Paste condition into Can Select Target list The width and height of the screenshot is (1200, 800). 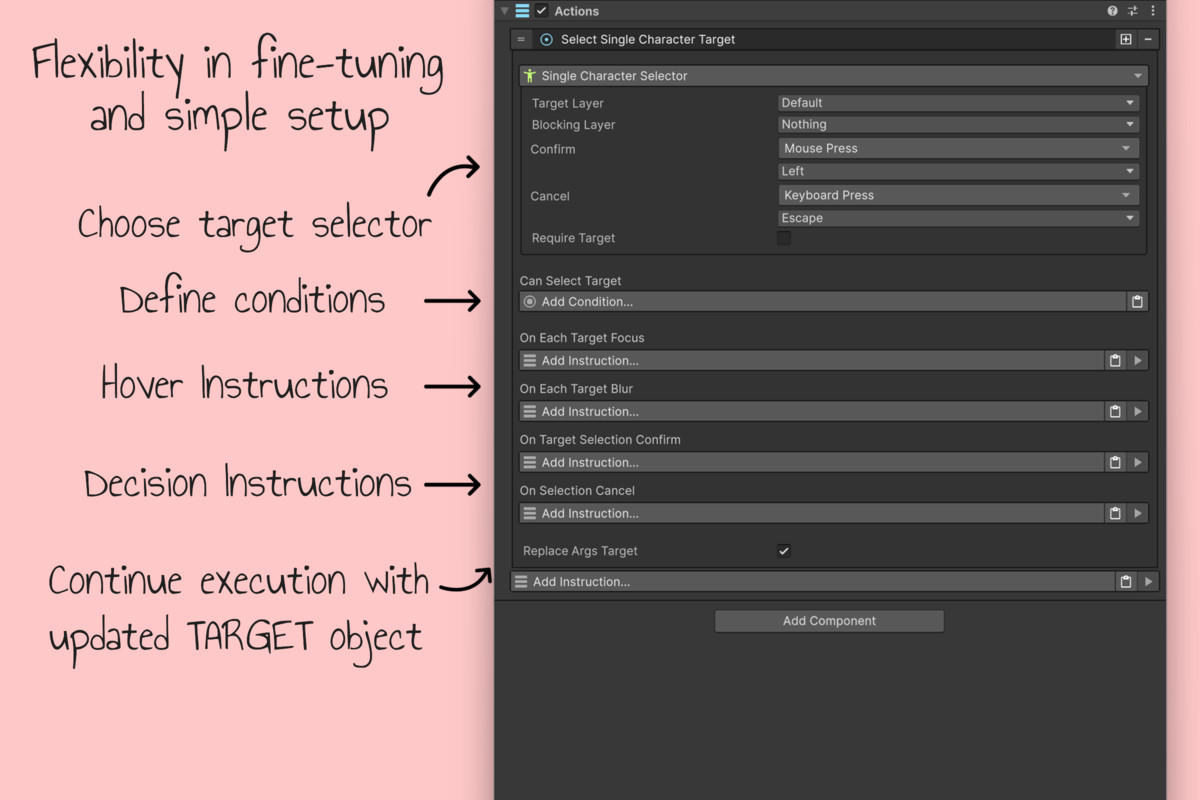(1137, 302)
